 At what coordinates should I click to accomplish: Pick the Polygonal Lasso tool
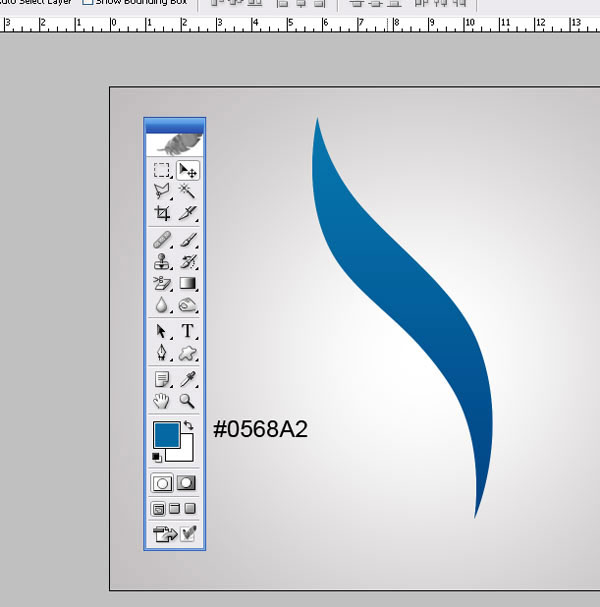(161, 190)
